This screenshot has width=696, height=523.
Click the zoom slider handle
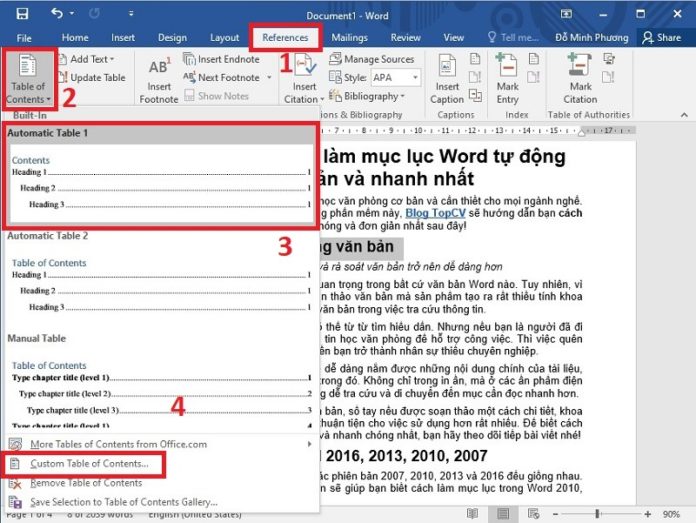click(597, 514)
